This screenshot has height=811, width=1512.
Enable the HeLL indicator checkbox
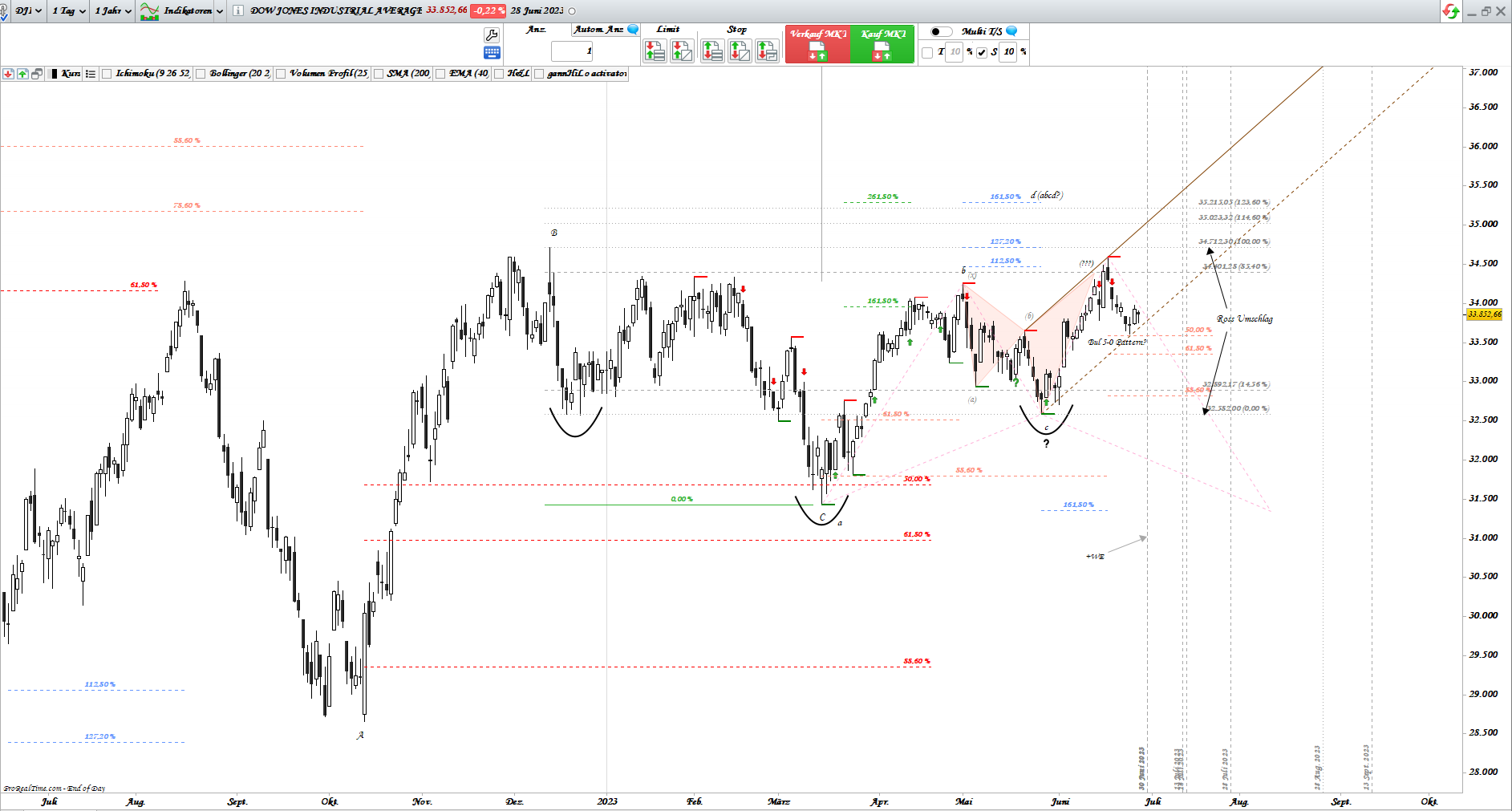point(499,74)
